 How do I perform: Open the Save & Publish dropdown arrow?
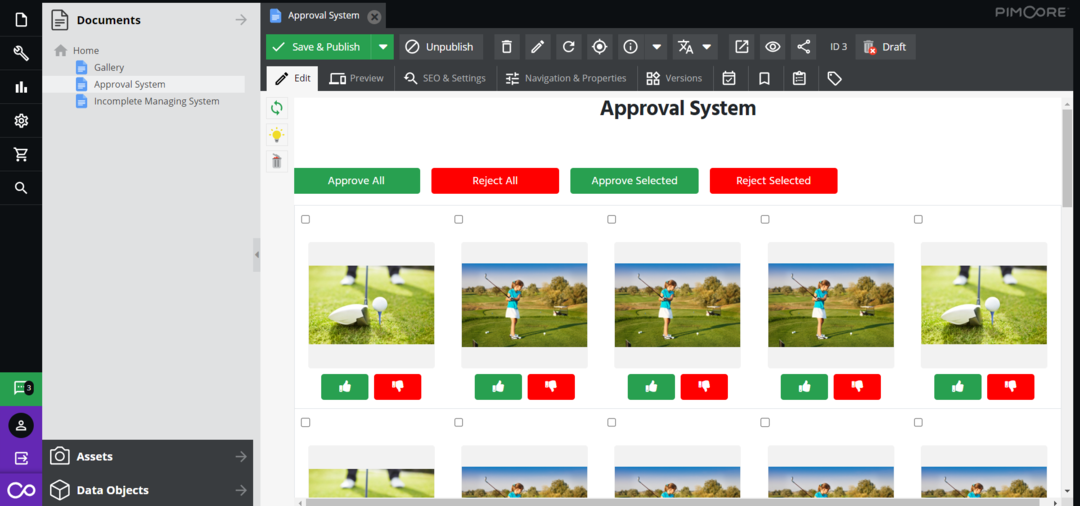pos(383,47)
